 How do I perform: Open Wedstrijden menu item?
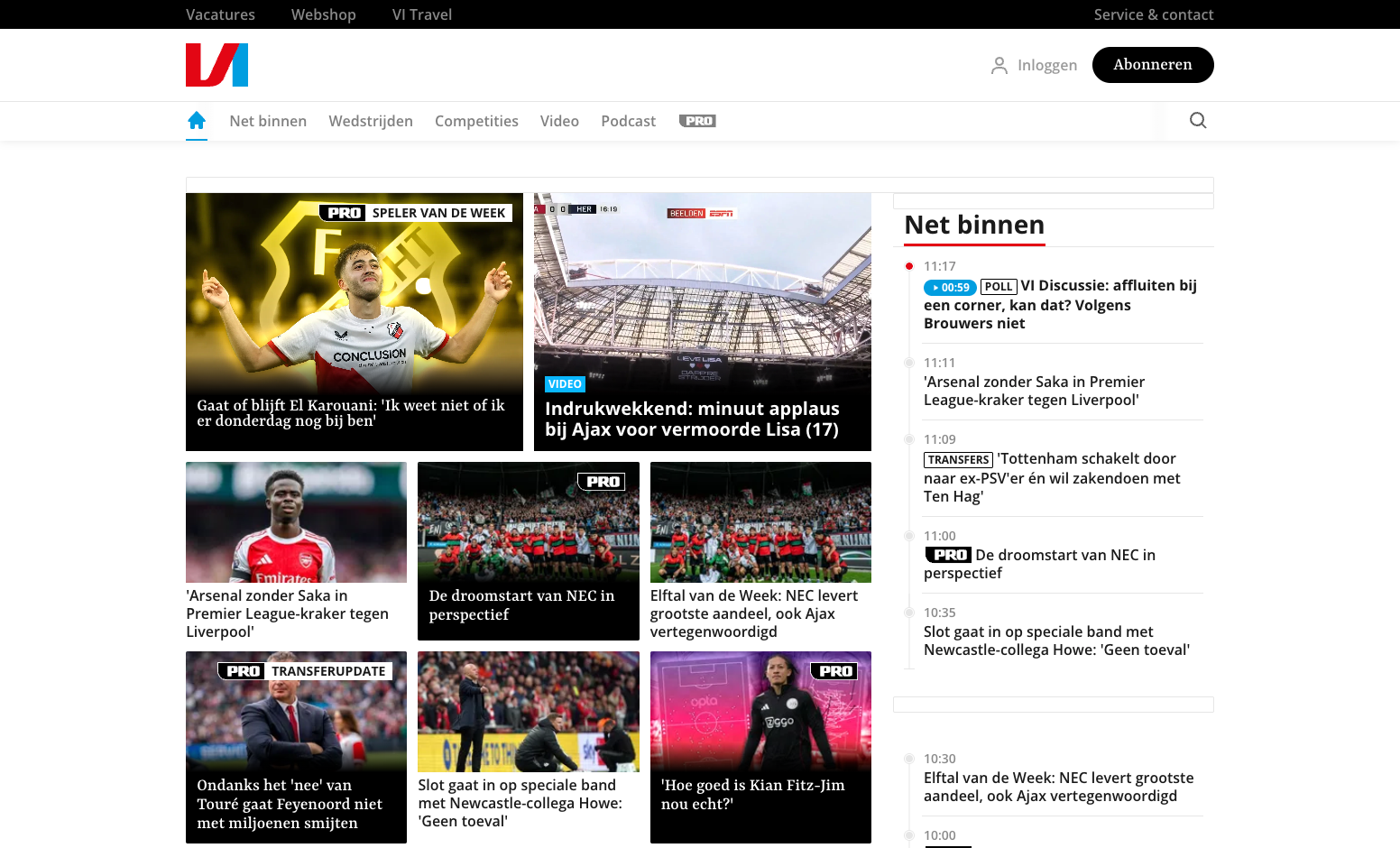371,121
